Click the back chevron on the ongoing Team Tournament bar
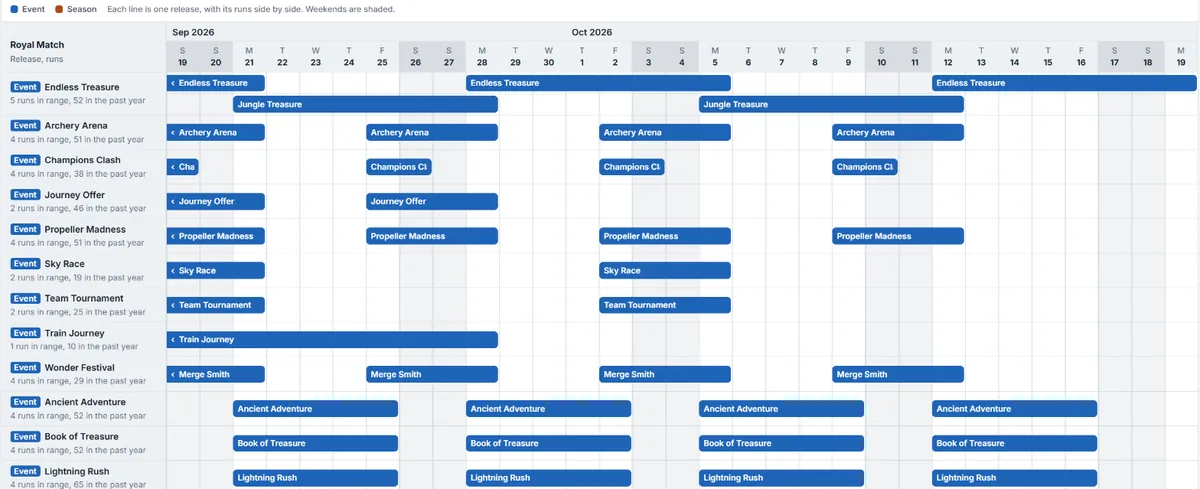Screen dimensions: 1200x489 click(x=173, y=305)
